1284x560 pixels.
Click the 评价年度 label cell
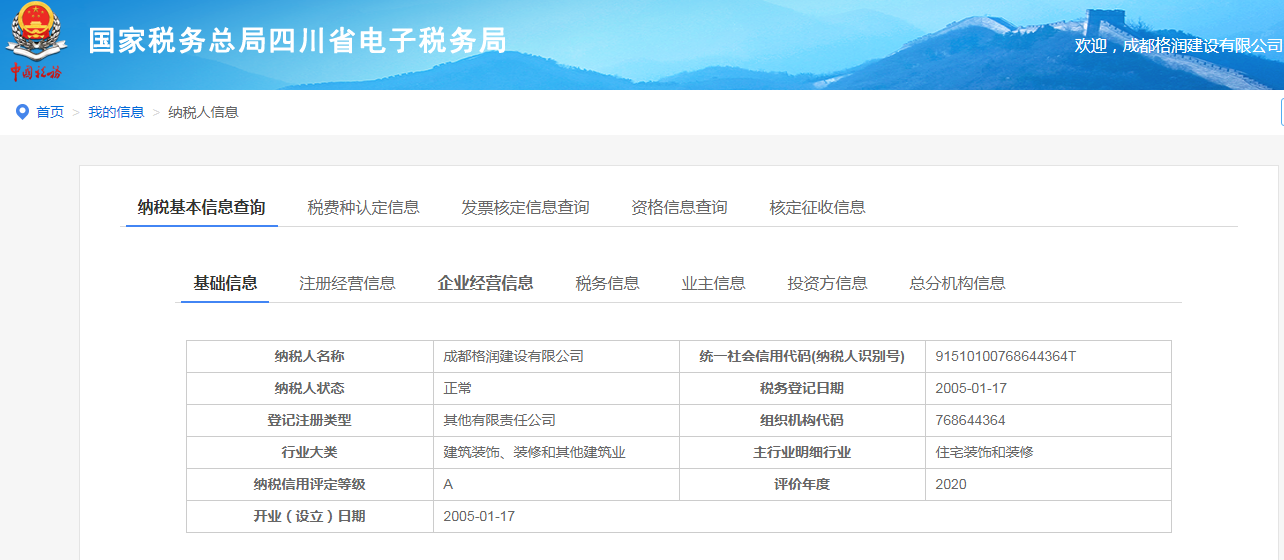[x=802, y=484]
